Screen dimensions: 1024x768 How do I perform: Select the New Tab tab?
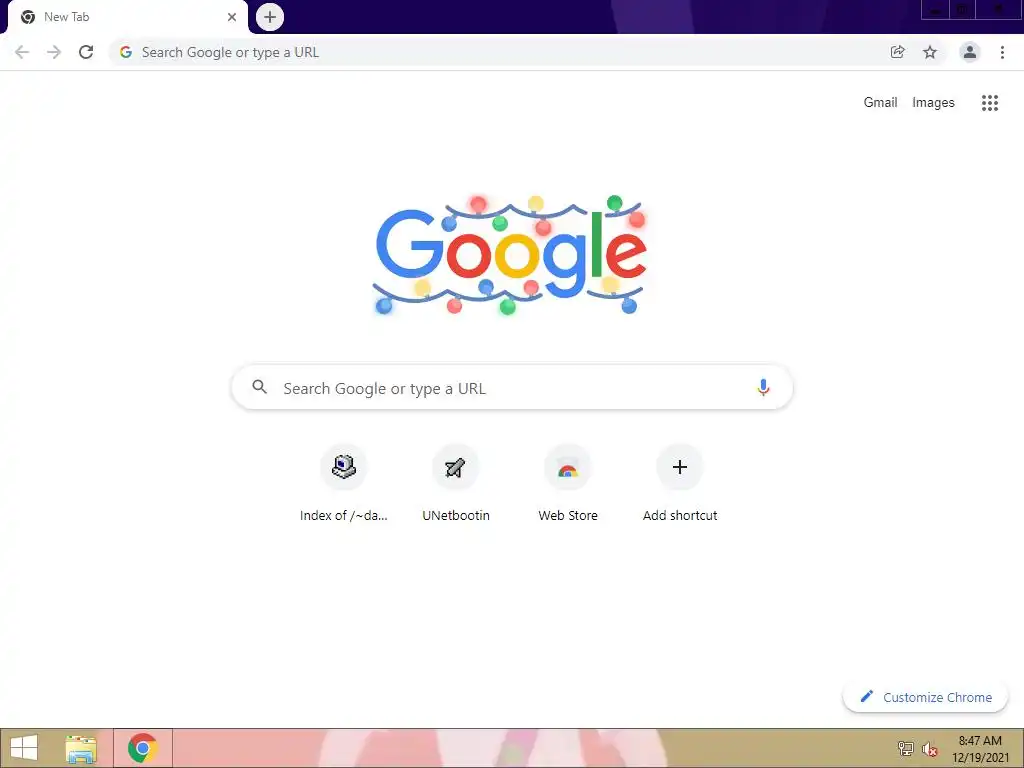[x=127, y=17]
